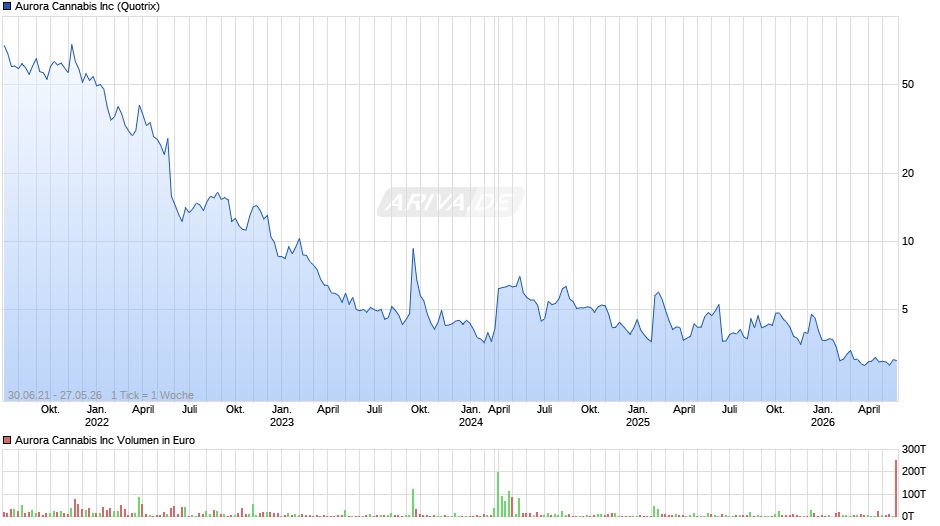This screenshot has height=526, width=940.
Task: Click the green volume bar near Okt. 2023
Action: [413, 503]
